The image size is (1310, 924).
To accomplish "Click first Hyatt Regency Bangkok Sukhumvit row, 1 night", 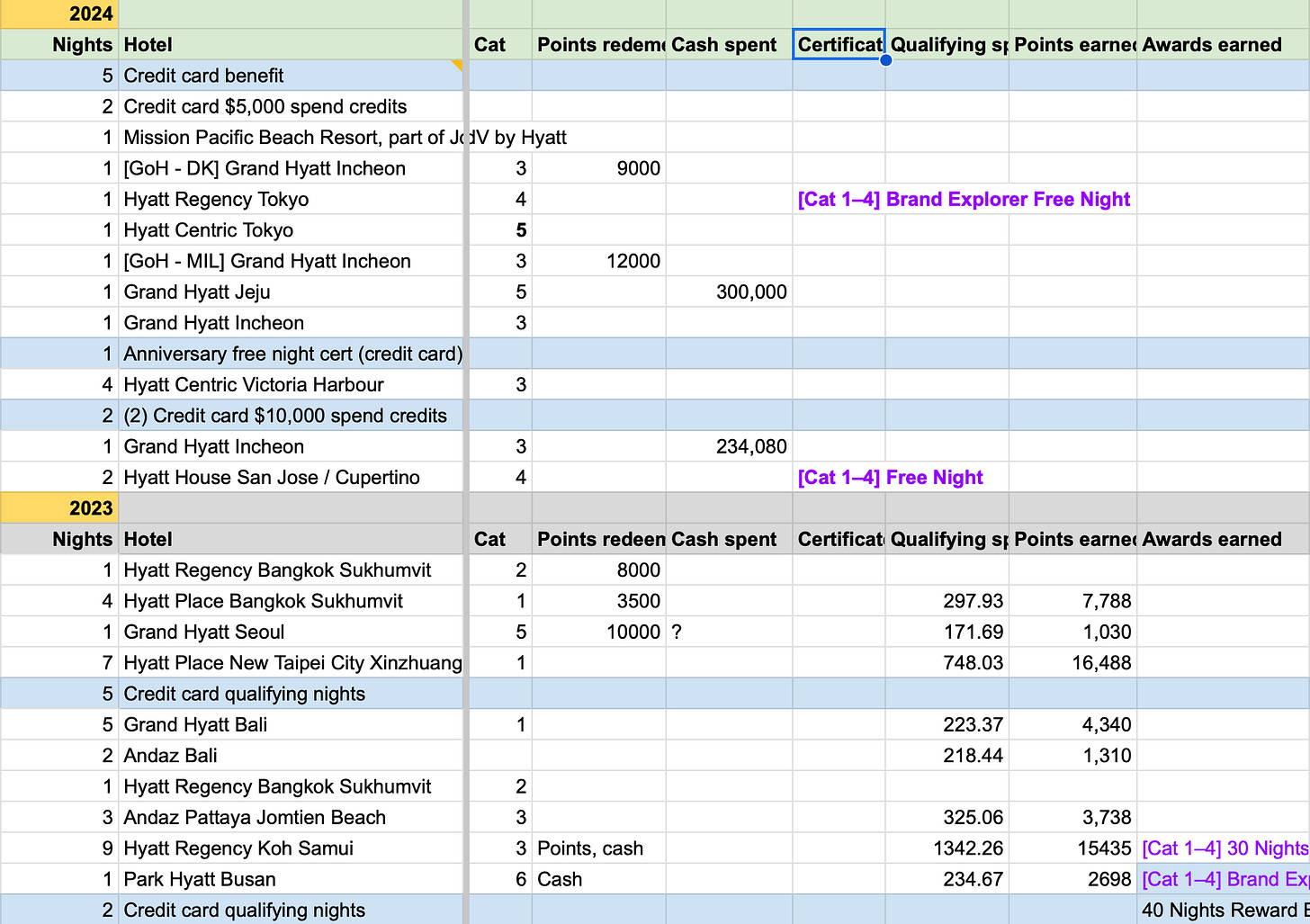I will [291, 570].
